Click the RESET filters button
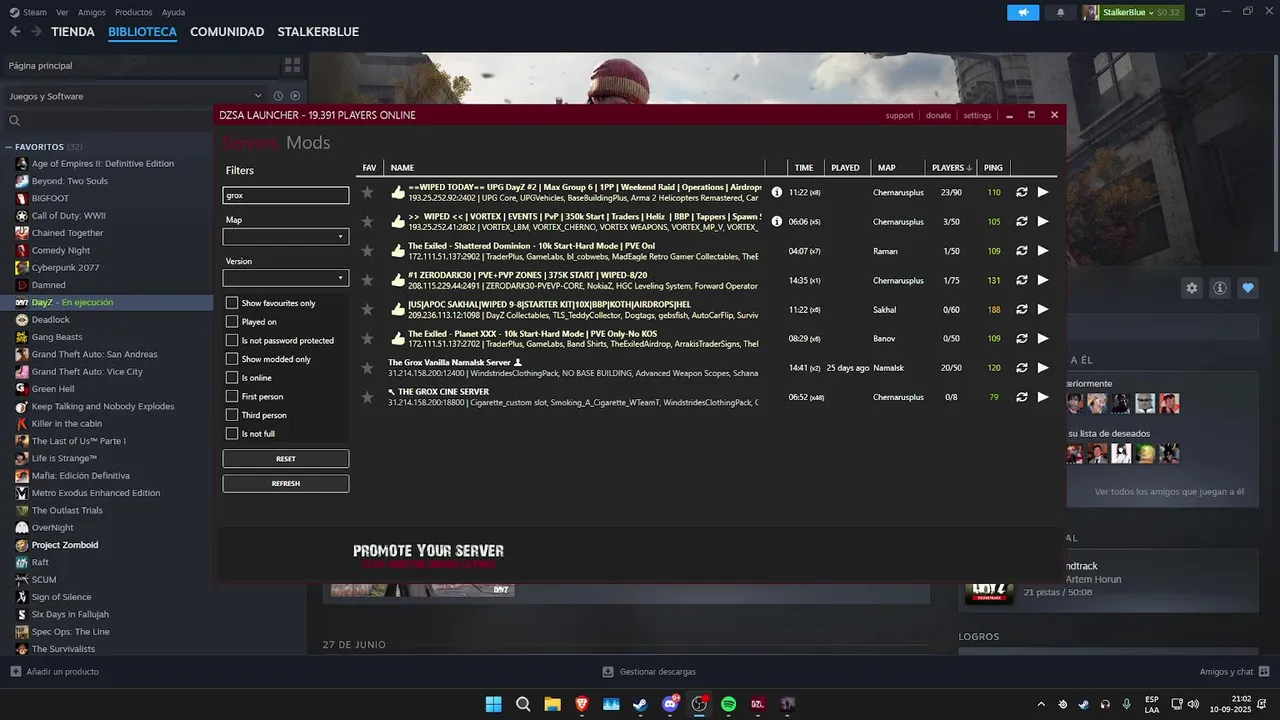This screenshot has height=720, width=1280. pyautogui.click(x=285, y=459)
